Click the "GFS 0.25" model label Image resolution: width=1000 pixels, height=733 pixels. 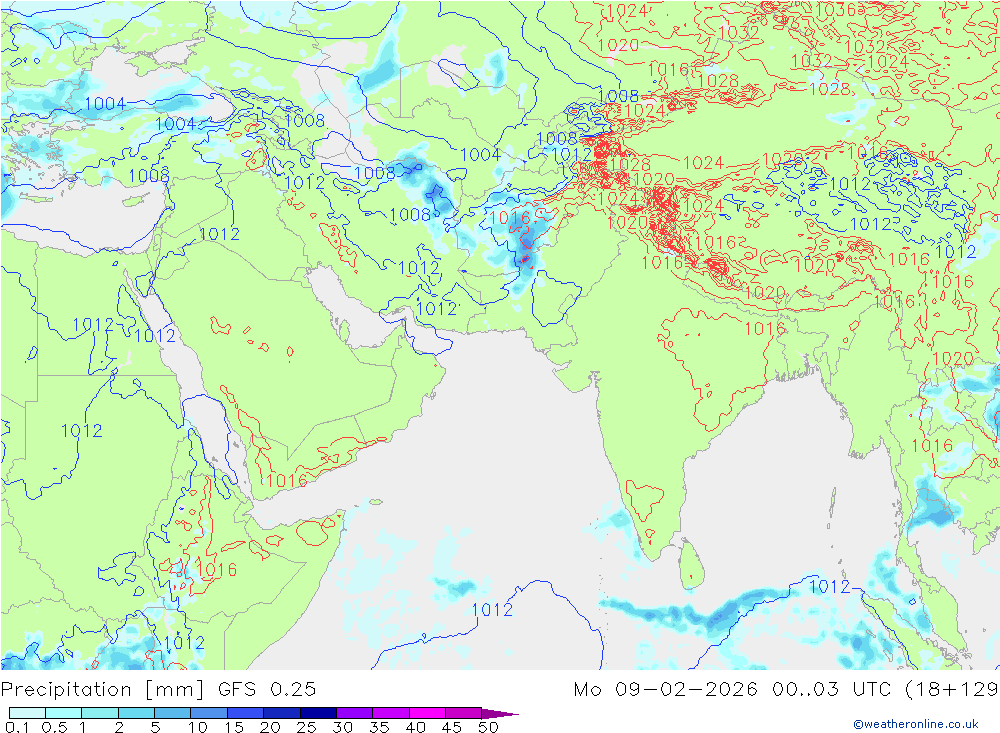[x=267, y=689]
